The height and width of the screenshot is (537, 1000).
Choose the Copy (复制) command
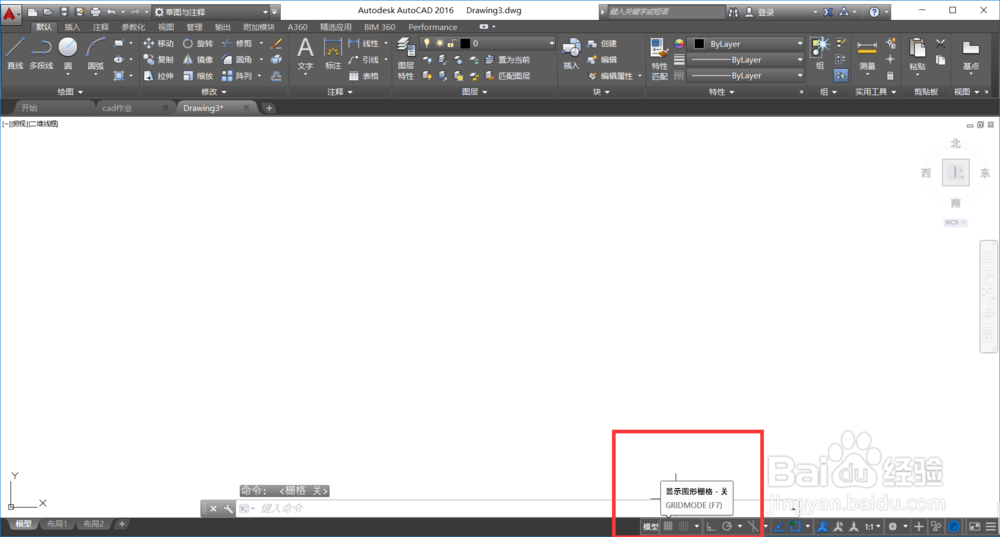point(158,59)
